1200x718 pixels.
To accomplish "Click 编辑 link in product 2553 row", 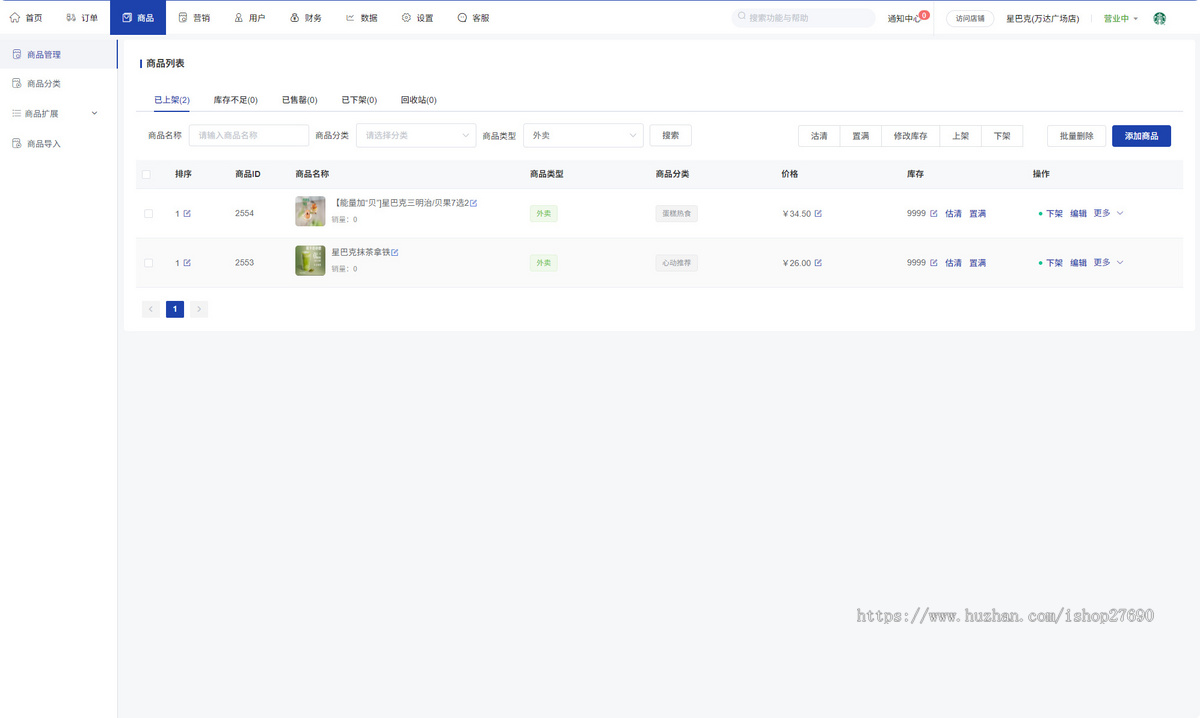I will pos(1078,263).
